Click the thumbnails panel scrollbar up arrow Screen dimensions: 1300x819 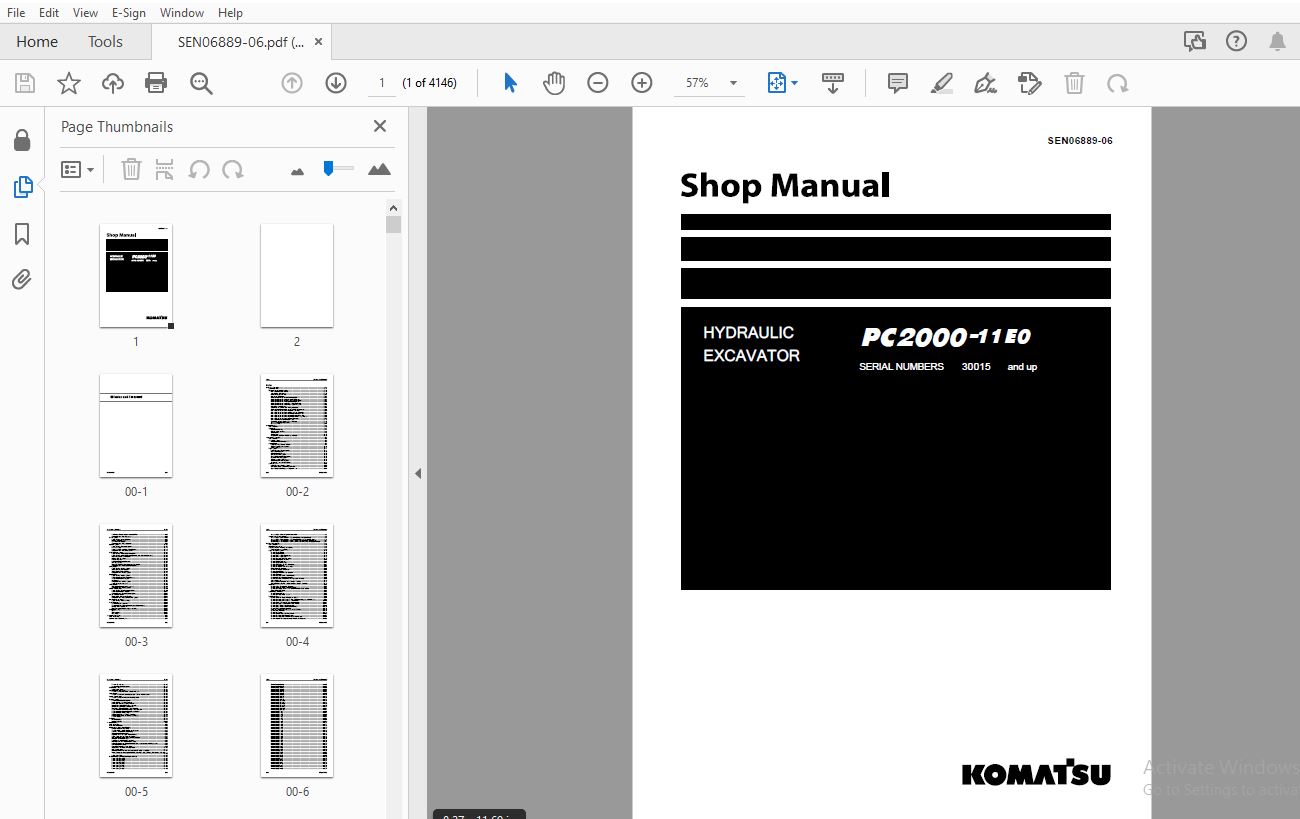(x=394, y=207)
